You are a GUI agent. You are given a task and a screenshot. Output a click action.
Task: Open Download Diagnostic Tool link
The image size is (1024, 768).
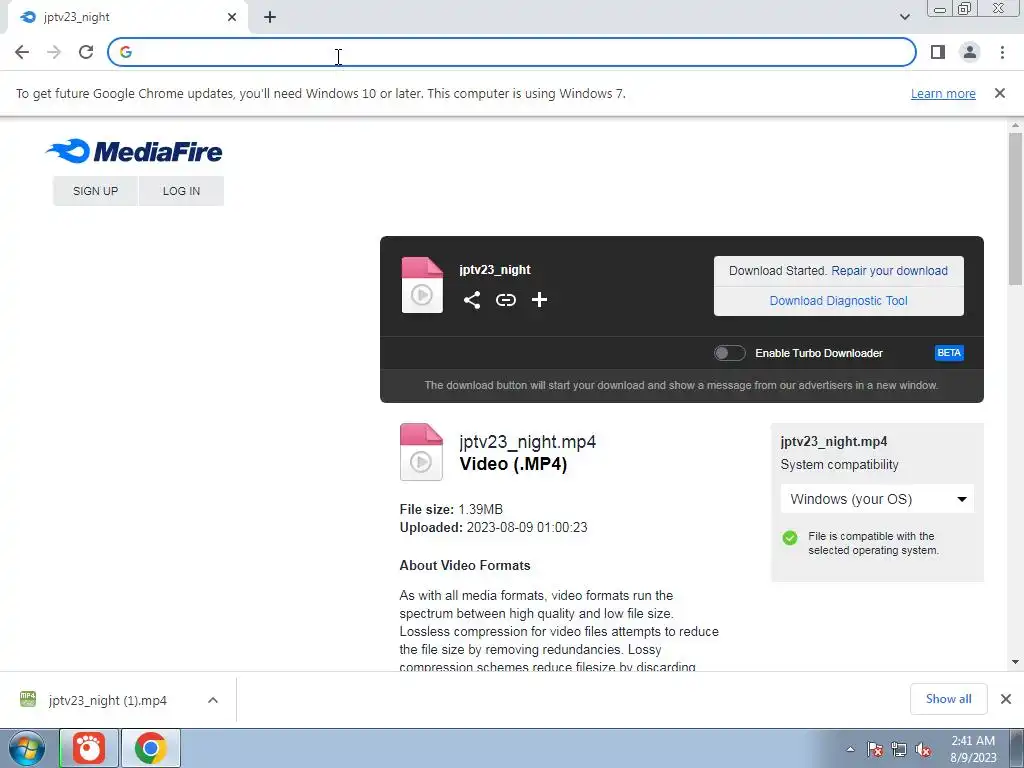[839, 301]
